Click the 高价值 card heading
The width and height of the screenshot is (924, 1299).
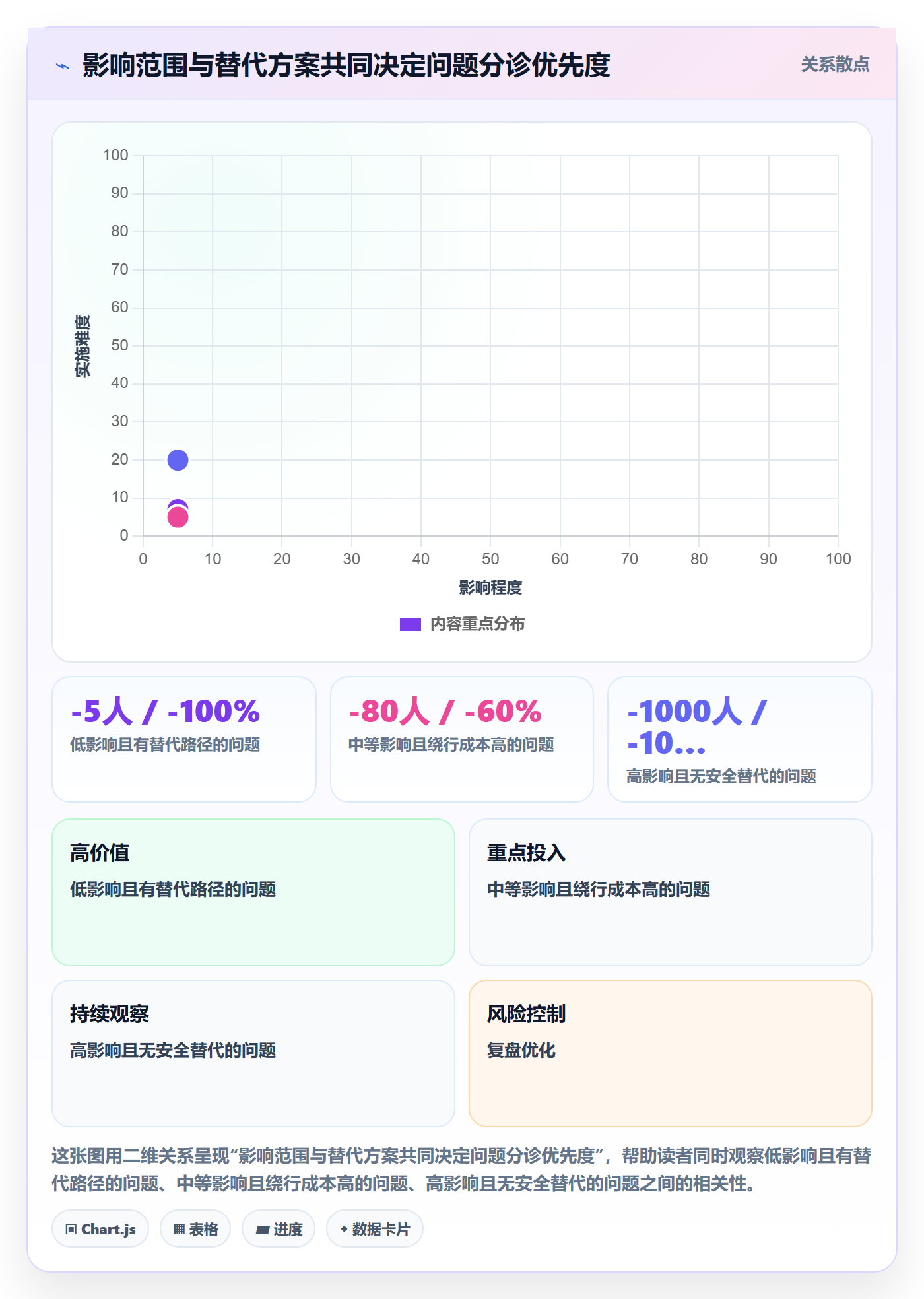coord(100,853)
